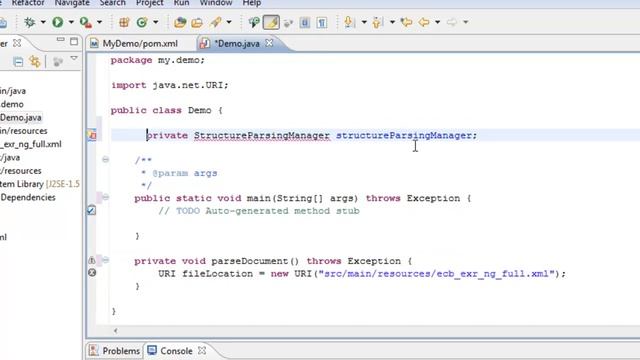
Task: Open the External Tools dropdown arrow
Action: (99, 22)
